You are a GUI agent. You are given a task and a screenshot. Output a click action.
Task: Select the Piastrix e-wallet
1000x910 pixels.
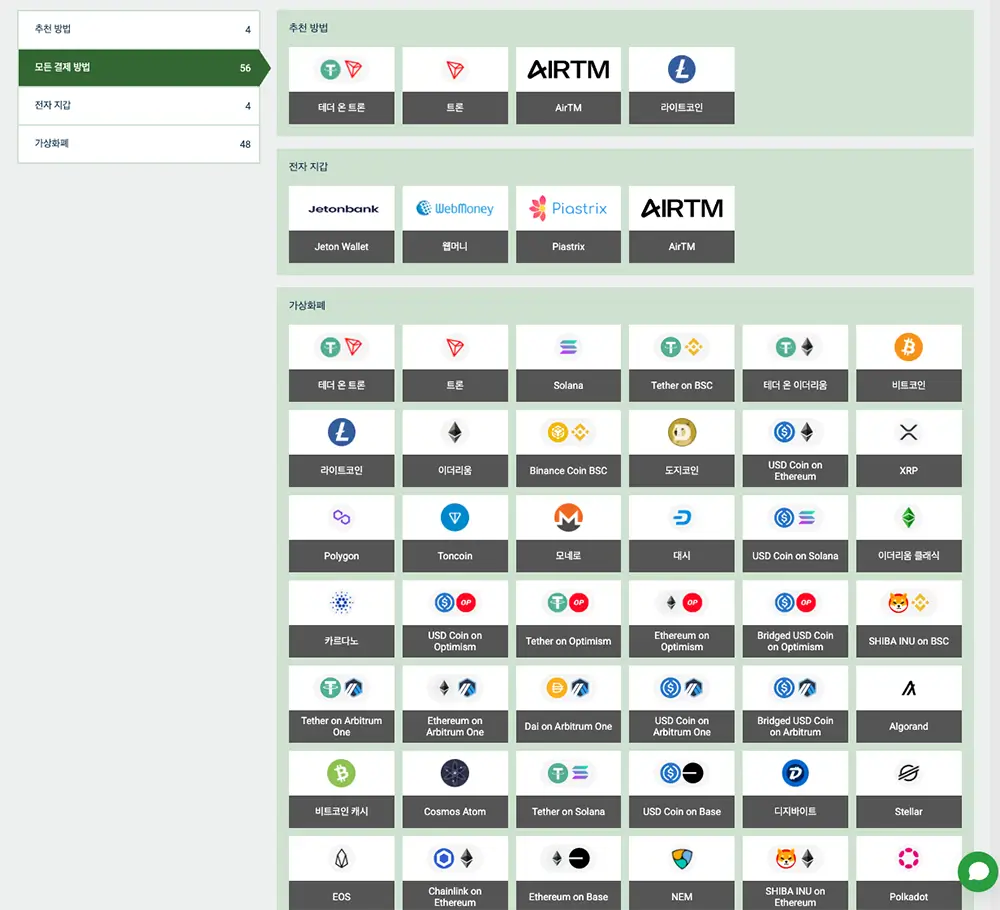coord(568,224)
